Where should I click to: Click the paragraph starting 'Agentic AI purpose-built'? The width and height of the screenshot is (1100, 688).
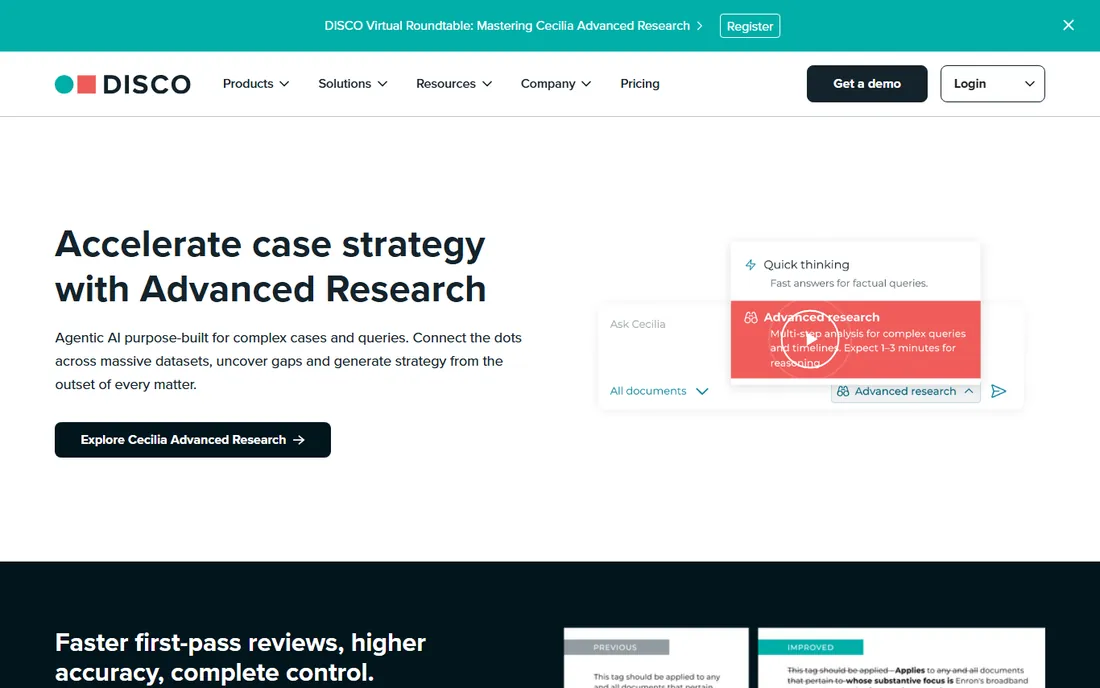pyautogui.click(x=288, y=361)
